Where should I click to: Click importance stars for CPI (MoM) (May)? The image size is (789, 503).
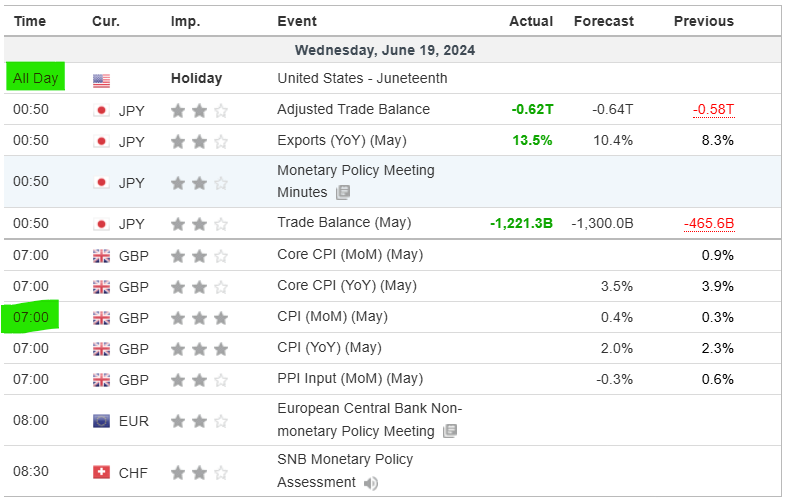tap(199, 317)
